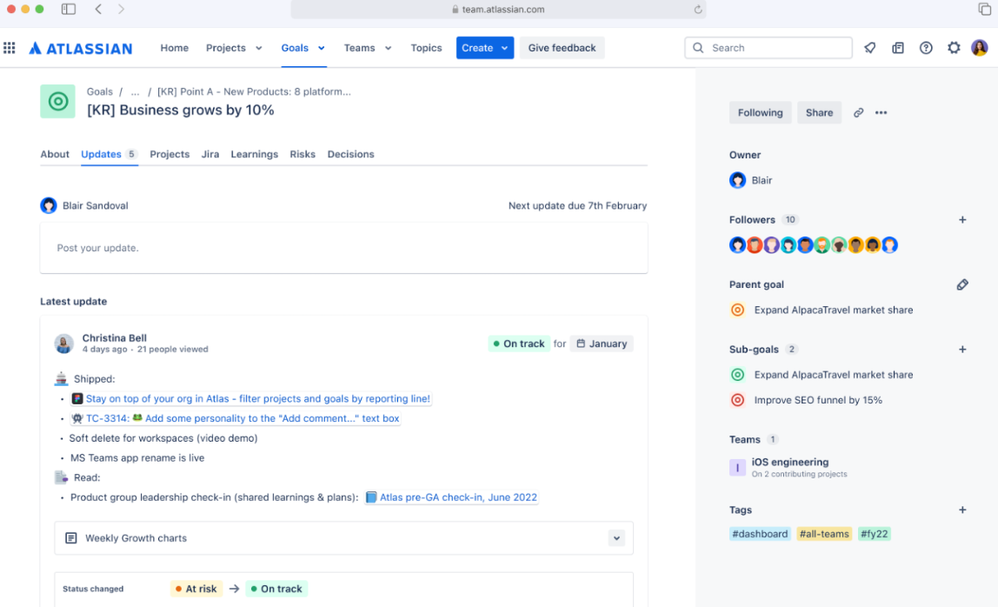
Task: Open the Switch apps icon near search
Action: click(x=897, y=47)
